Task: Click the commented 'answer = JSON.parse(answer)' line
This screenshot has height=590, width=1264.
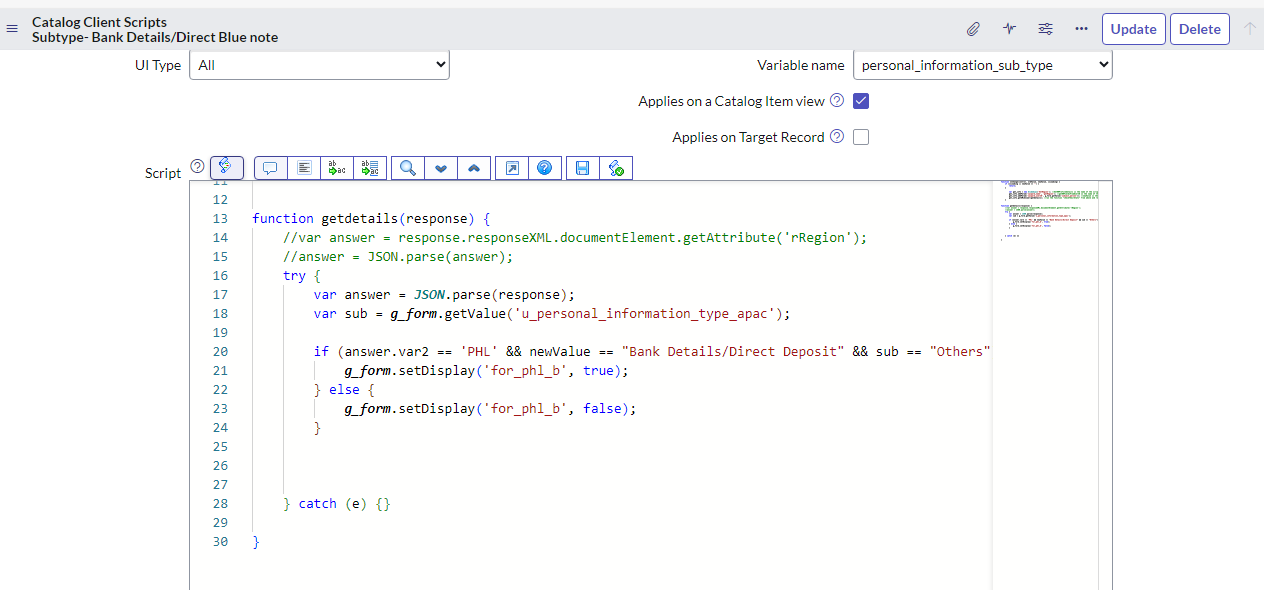Action: [398, 256]
